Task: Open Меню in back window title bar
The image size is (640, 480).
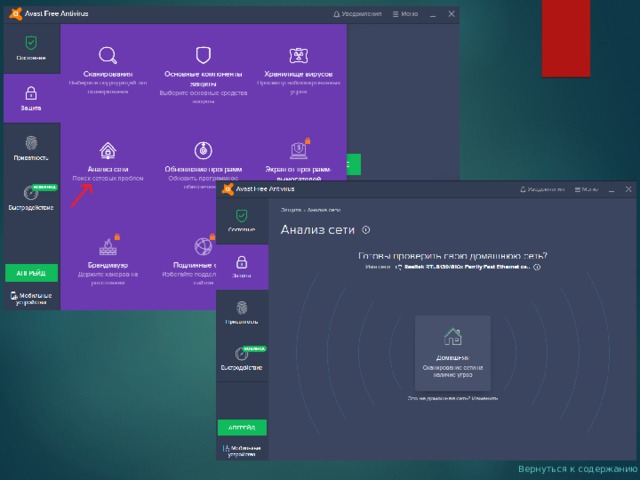Action: point(405,14)
